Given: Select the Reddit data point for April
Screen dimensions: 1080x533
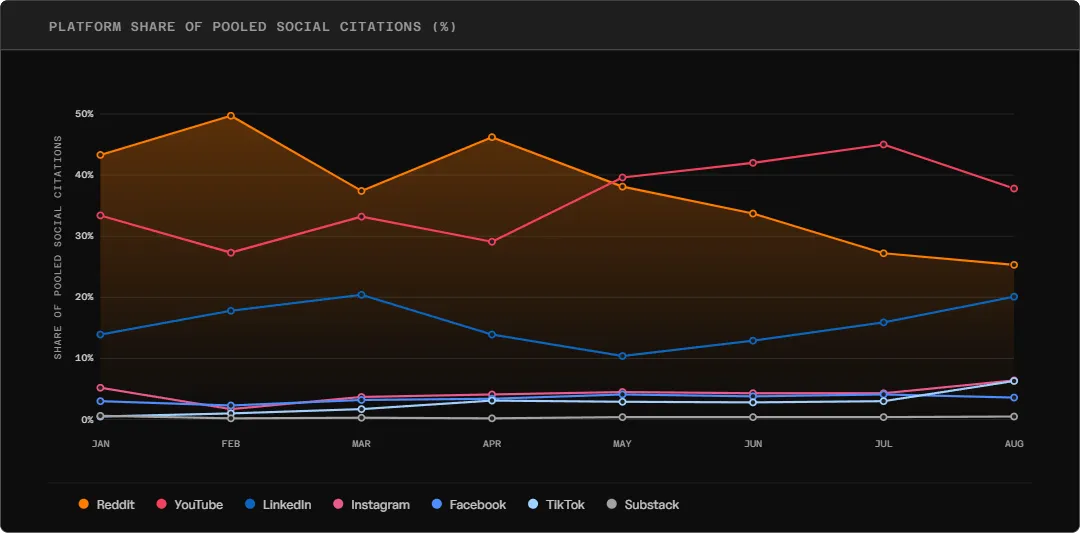Looking at the screenshot, I should 492,137.
